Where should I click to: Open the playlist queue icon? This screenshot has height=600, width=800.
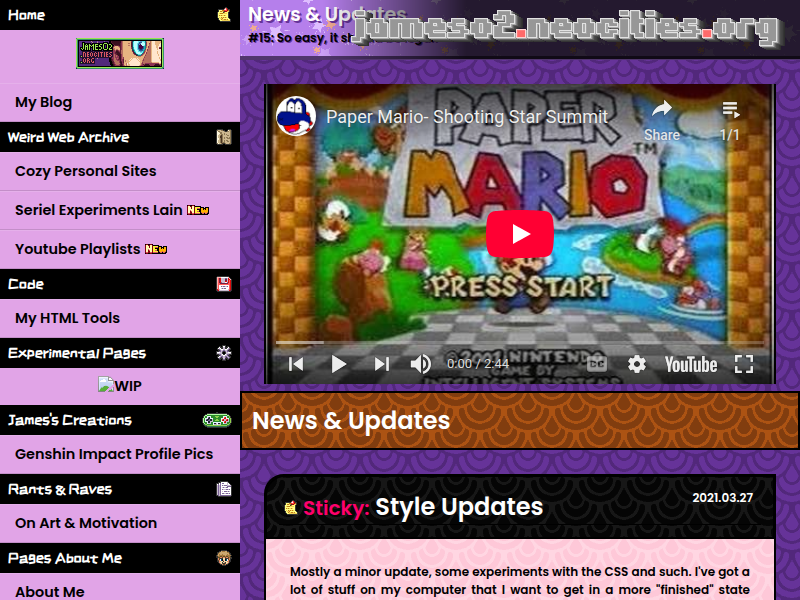click(731, 109)
